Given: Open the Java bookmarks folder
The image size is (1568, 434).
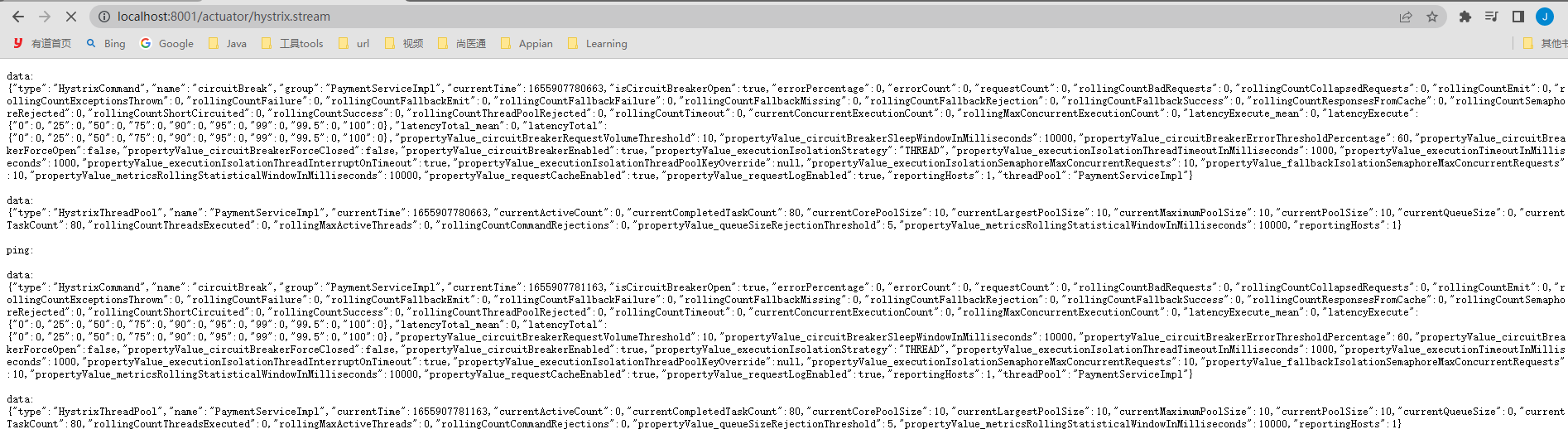Looking at the screenshot, I should (x=228, y=43).
